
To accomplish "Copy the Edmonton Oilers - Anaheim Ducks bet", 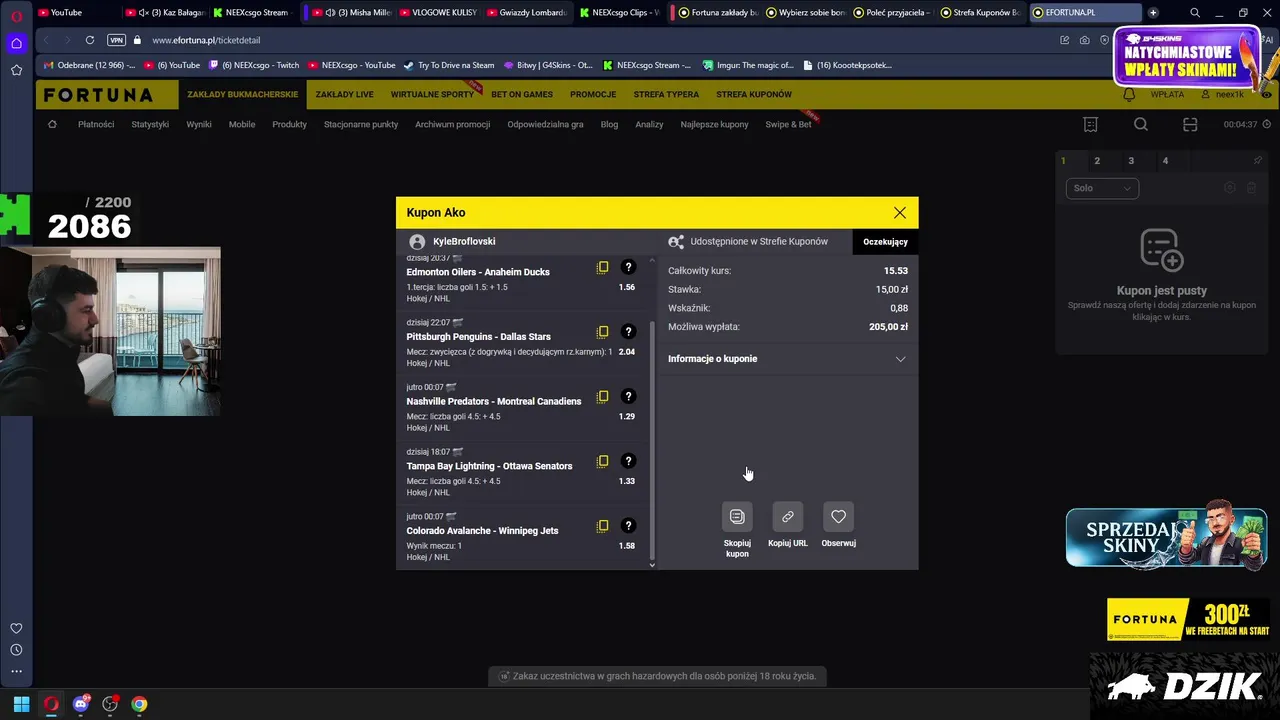I will coord(603,267).
